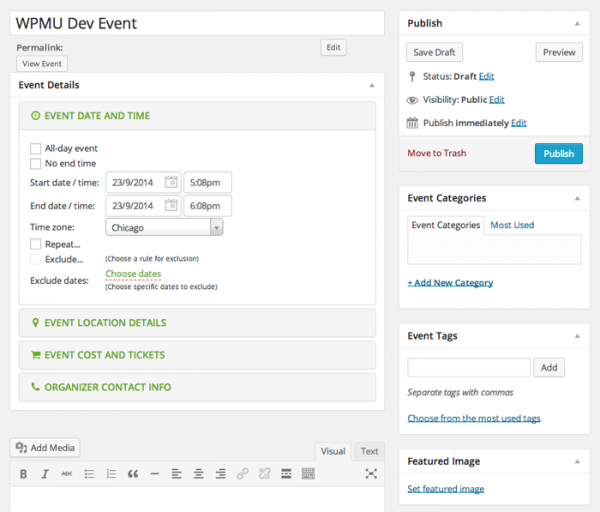Viewport: 600px width, 512px height.
Task: Click the clock icon in Event Date header
Action: point(35,116)
